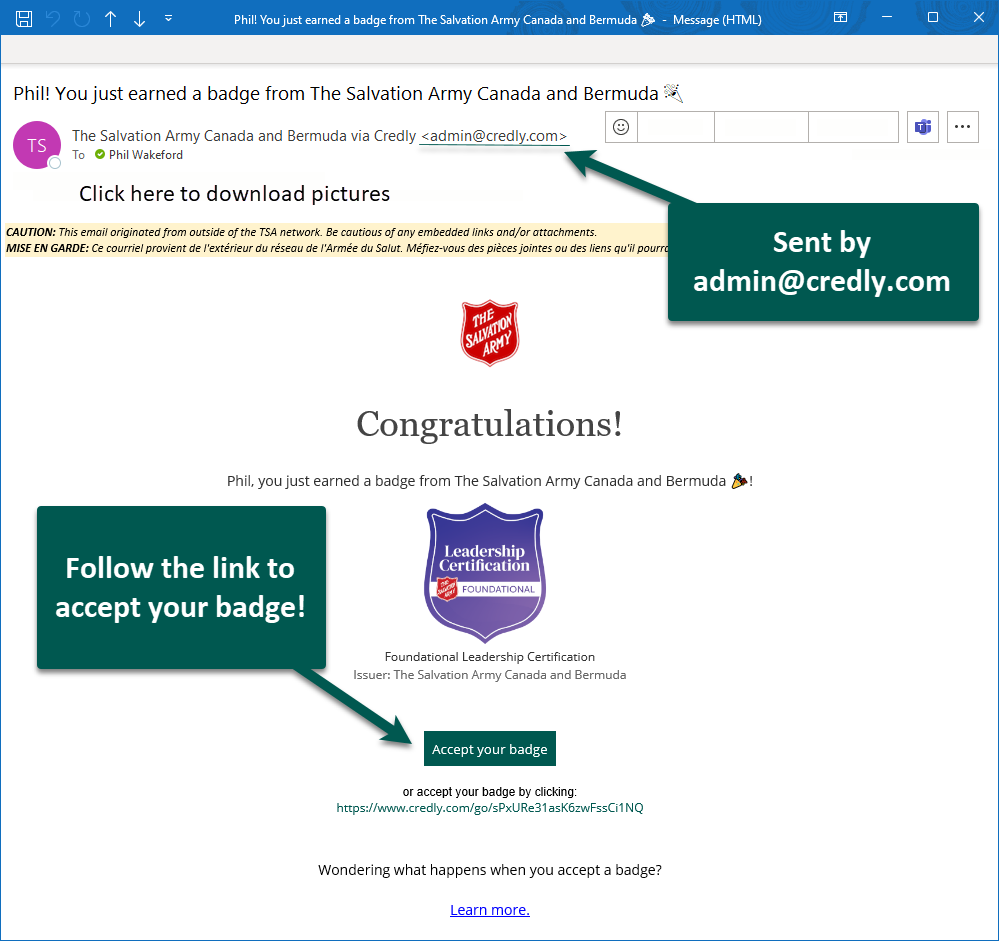Click the email subject line heading
999x941 pixels.
(348, 94)
